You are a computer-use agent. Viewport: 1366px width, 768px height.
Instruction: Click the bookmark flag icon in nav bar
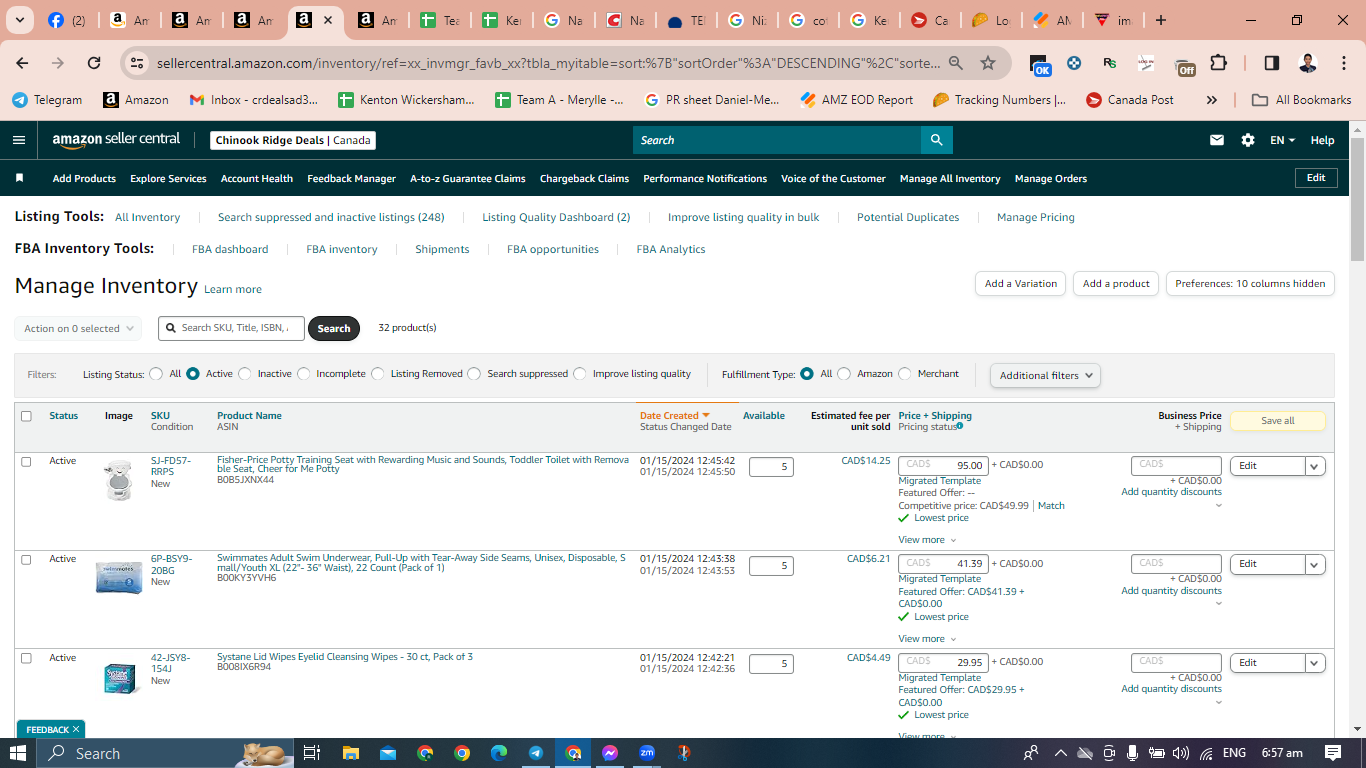[x=19, y=178]
